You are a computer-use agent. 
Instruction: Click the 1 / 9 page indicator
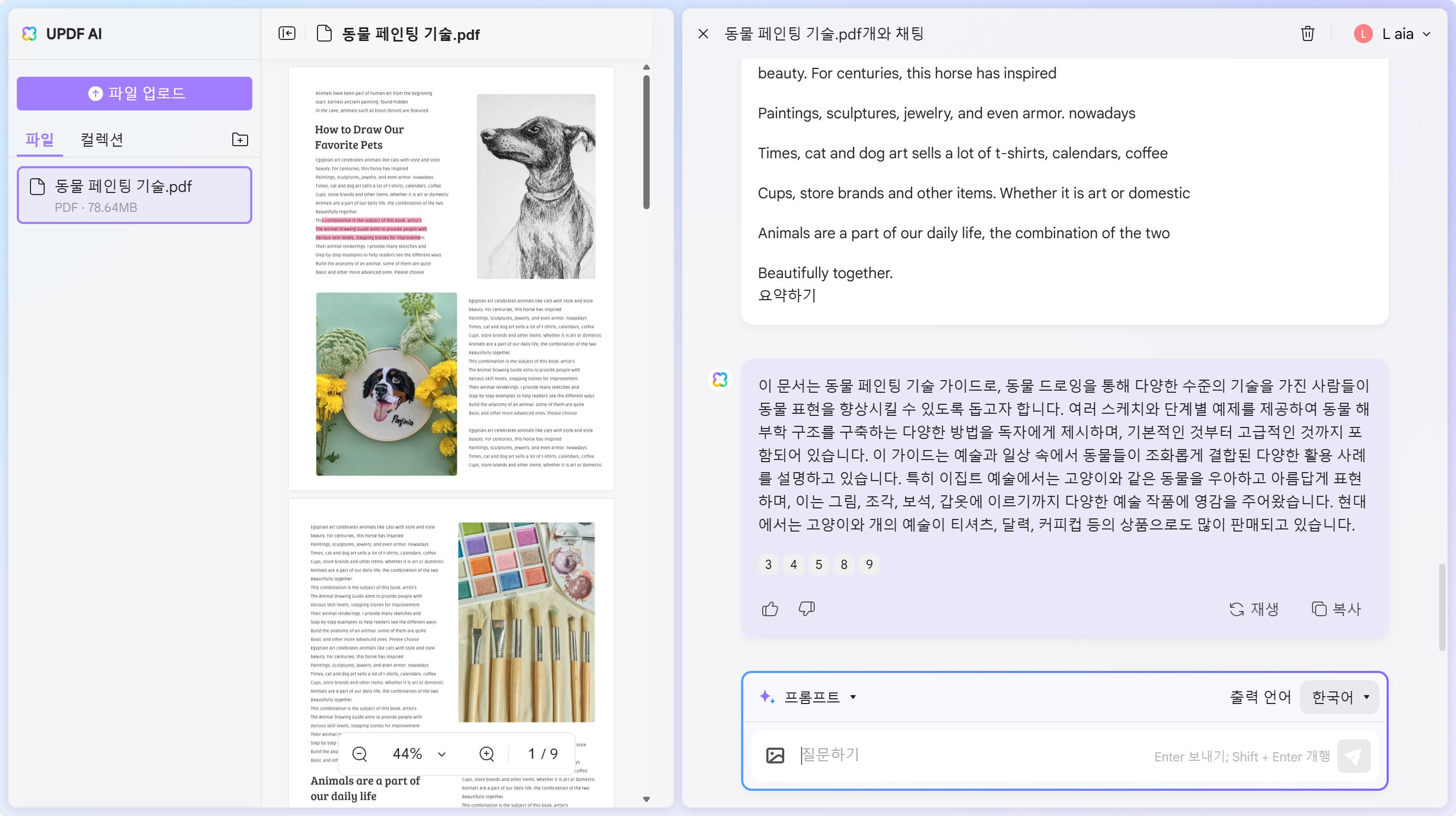tap(542, 754)
